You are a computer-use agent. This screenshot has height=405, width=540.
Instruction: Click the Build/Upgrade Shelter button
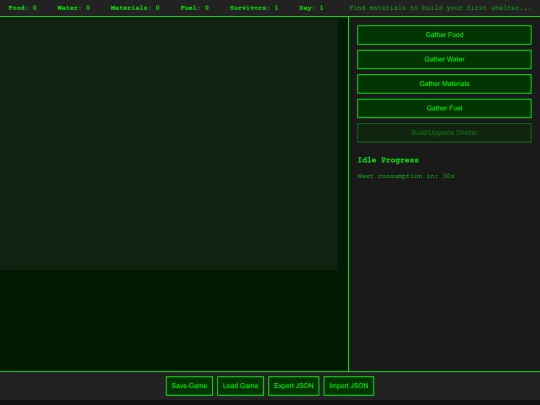[444, 133]
